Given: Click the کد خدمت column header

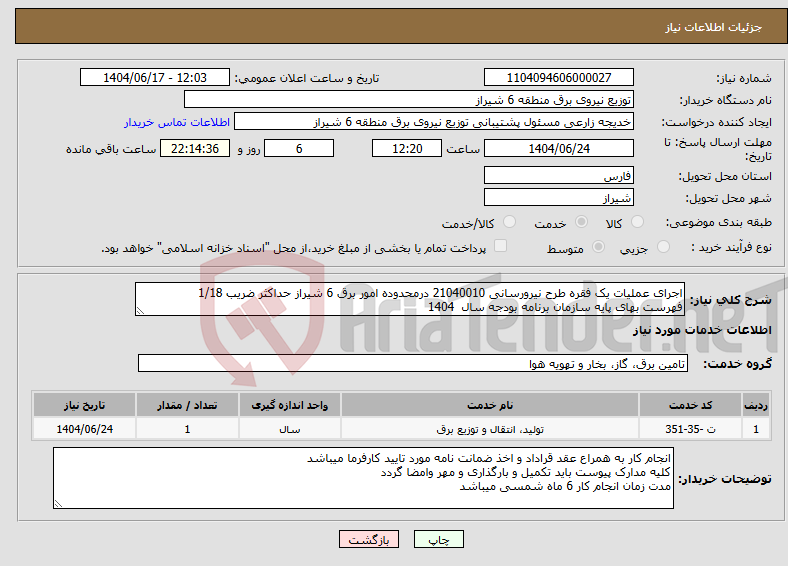Looking at the screenshot, I should pos(691,405).
